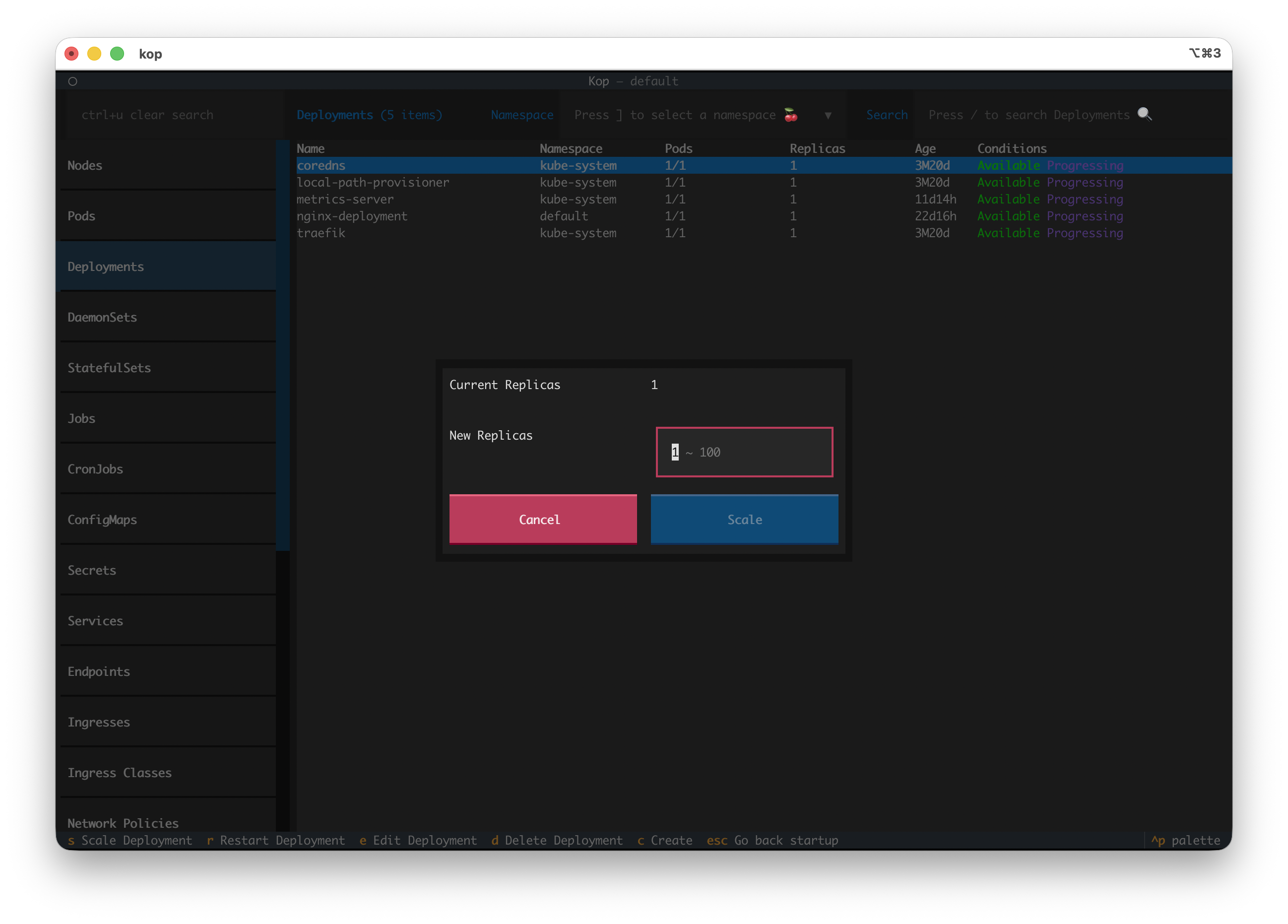Click the Conditions column header
Viewport: 1288px width, 924px height.
tap(1012, 148)
